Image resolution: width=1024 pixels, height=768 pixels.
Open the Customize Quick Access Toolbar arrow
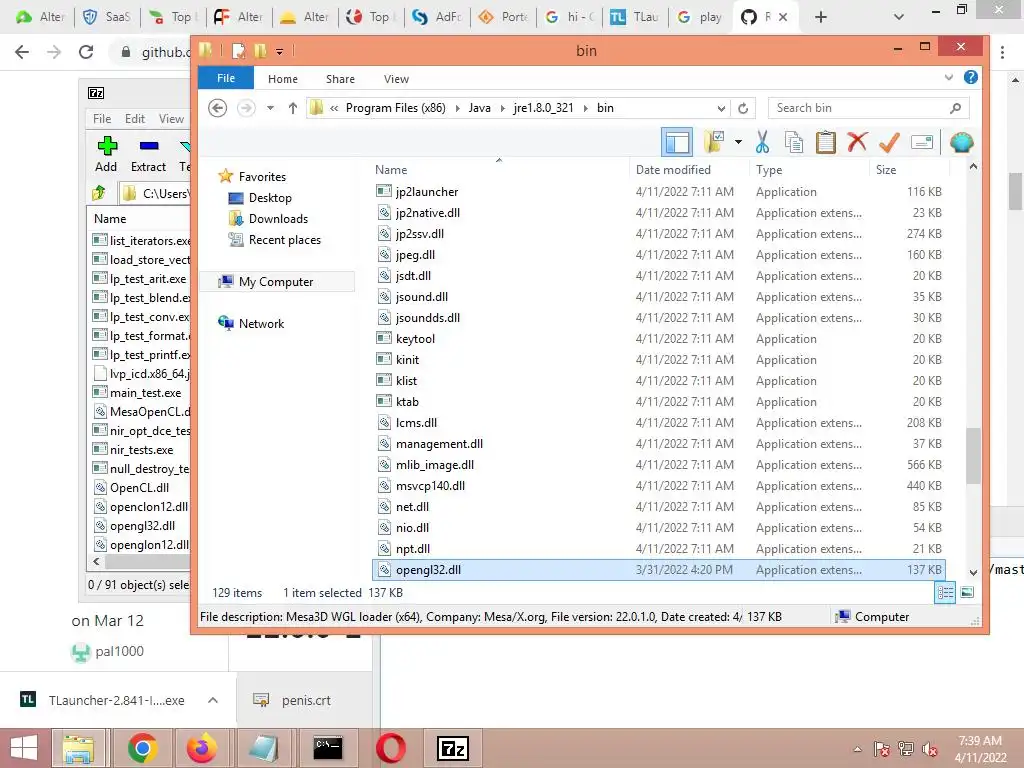pyautogui.click(x=280, y=51)
